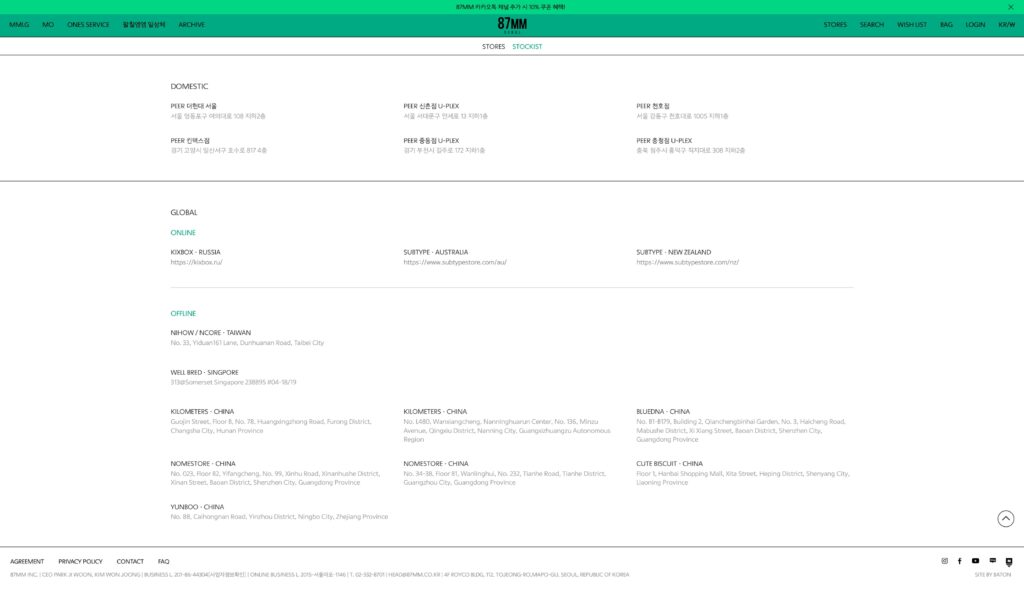Open PRIVACY POLICY in footer
The height and width of the screenshot is (589, 1024).
[x=80, y=562]
